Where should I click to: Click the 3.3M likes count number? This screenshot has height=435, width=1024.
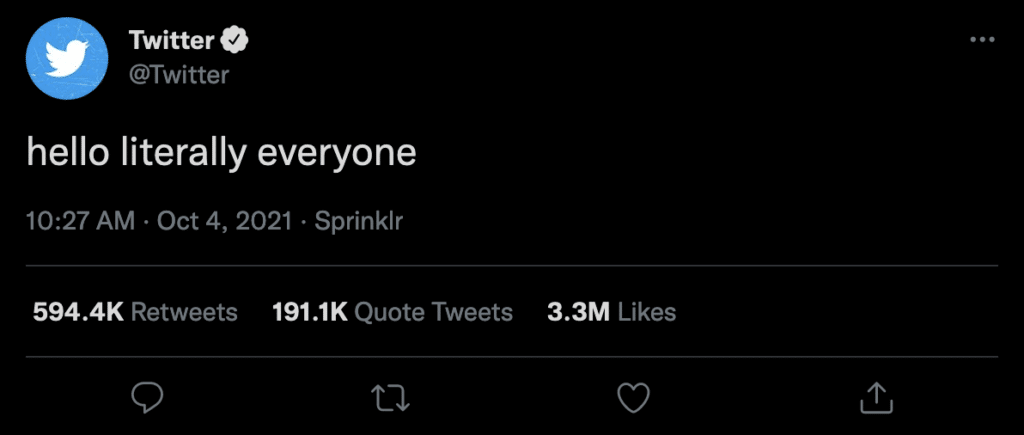pos(578,312)
